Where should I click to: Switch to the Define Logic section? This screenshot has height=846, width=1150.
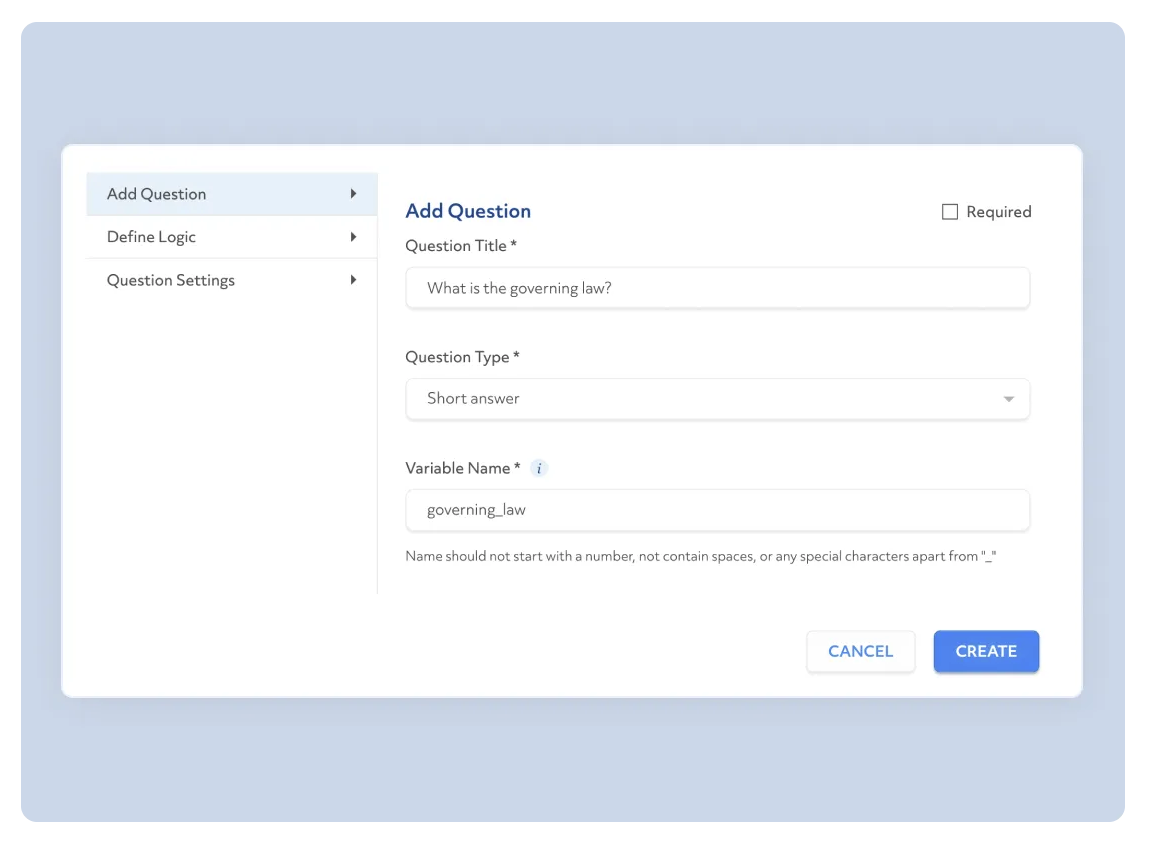click(x=152, y=237)
